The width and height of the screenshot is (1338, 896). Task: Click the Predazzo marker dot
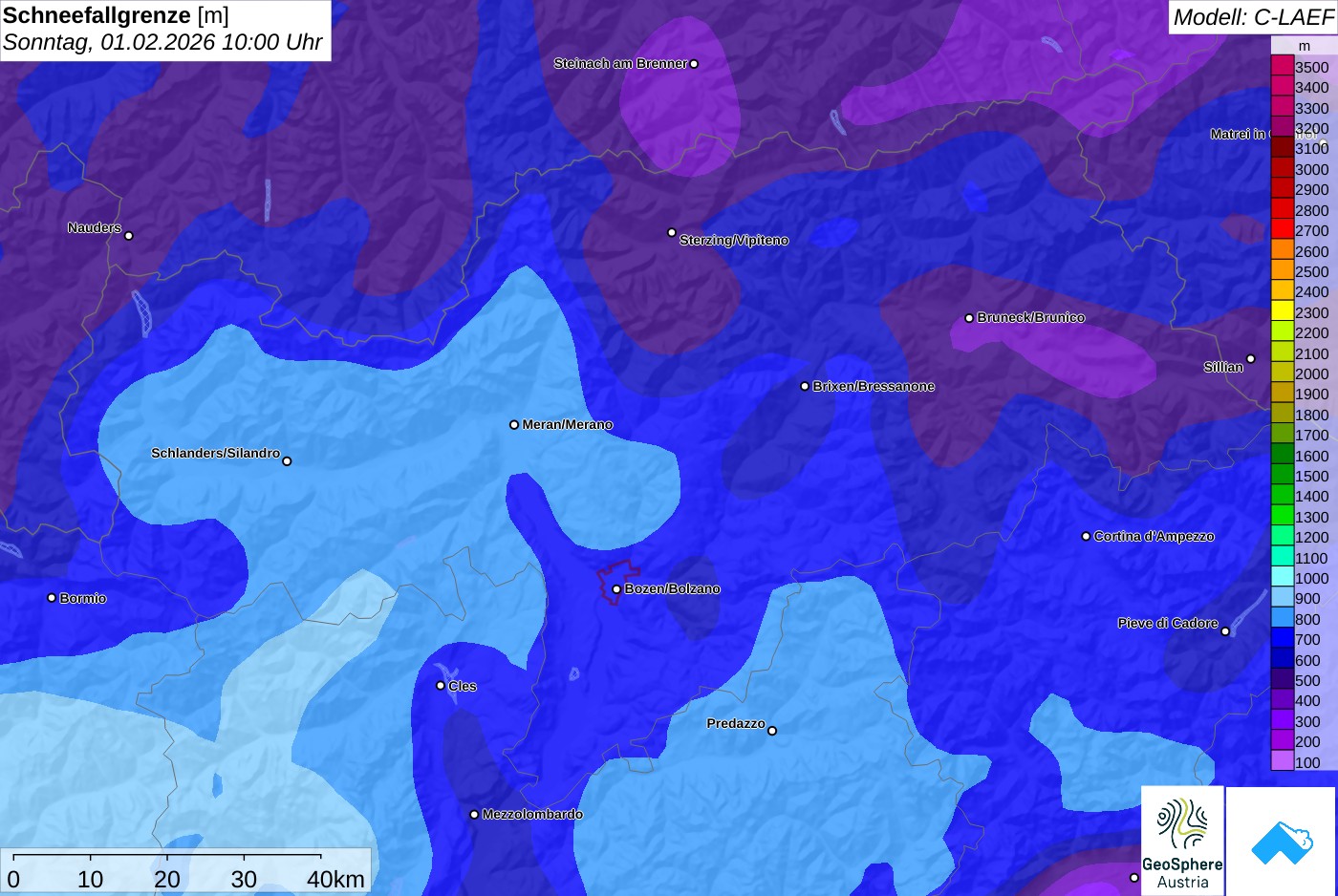(x=772, y=731)
